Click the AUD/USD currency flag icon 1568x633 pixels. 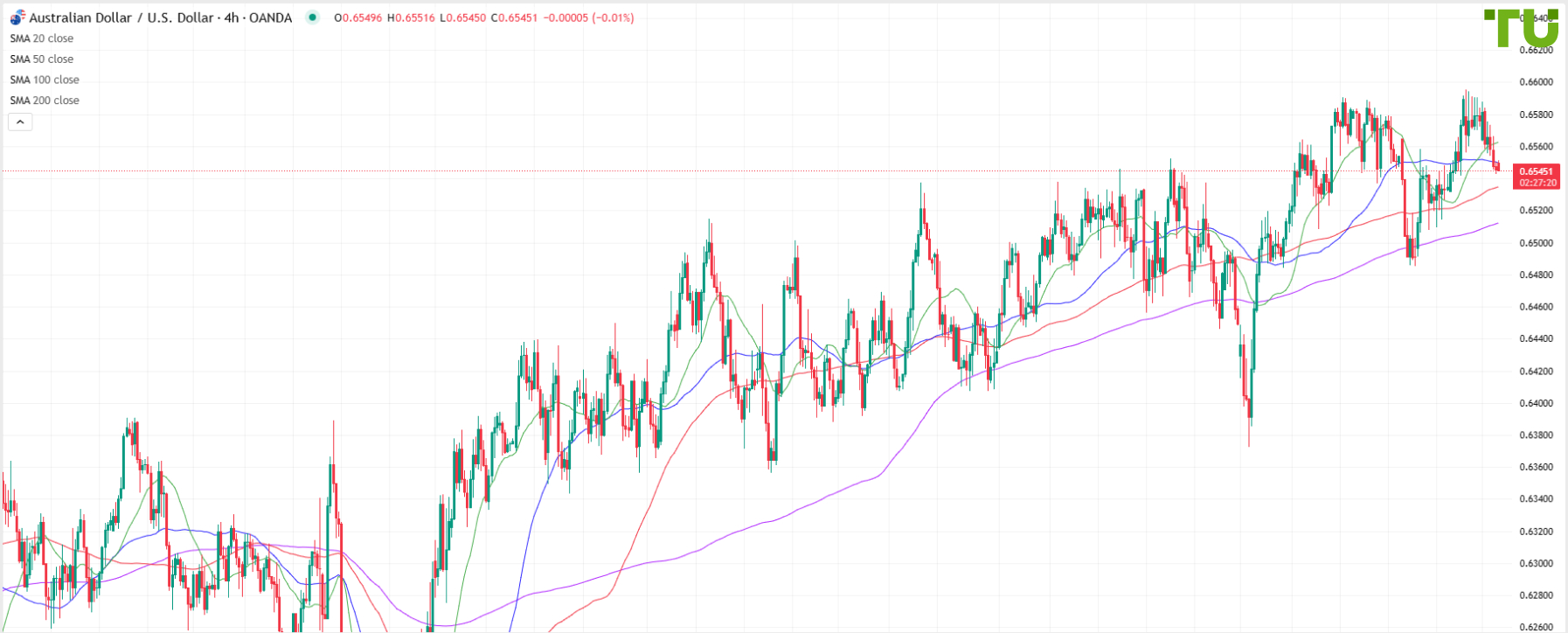click(17, 17)
